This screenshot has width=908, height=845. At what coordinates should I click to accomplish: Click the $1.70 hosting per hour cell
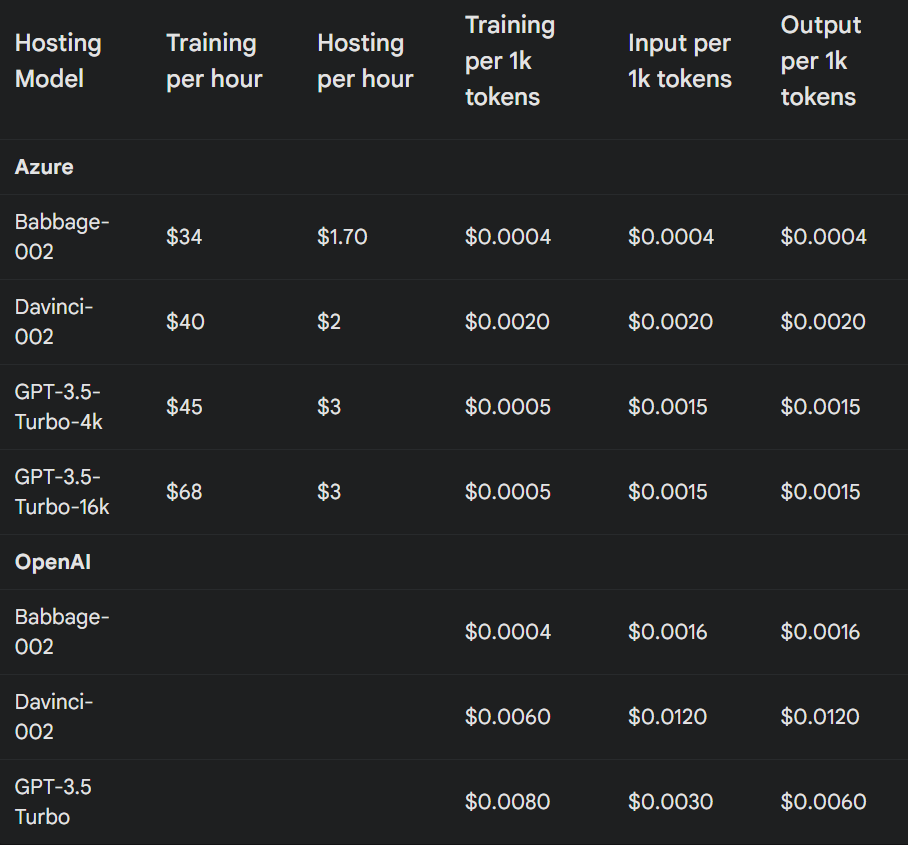342,237
